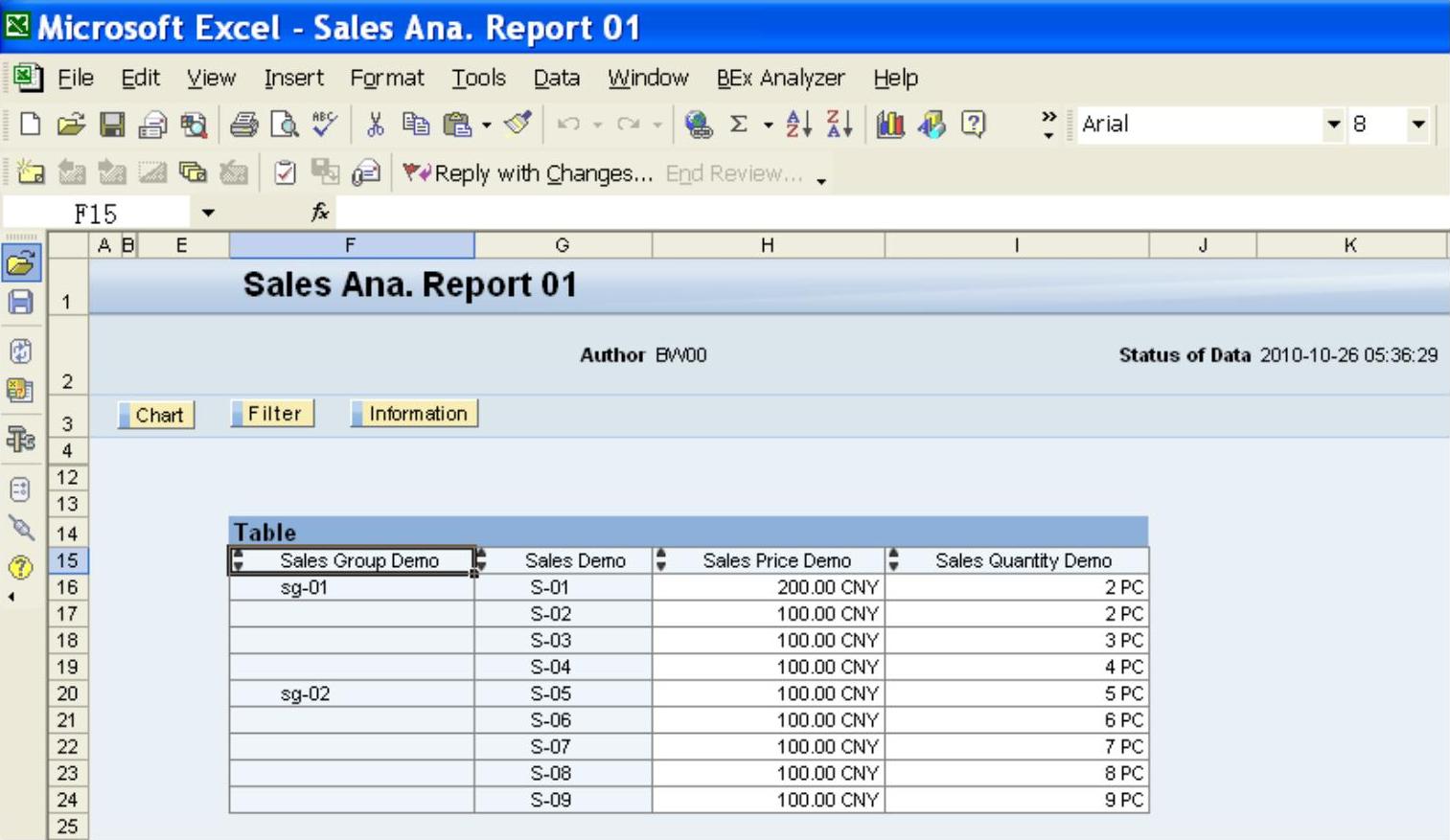Click the BEx Analyzer Save icon in sidebar
Viewport: 1450px width, 840px height.
tap(21, 303)
